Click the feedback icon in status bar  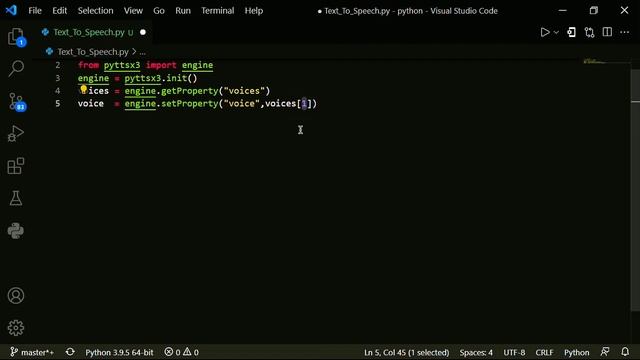[x=605, y=352]
